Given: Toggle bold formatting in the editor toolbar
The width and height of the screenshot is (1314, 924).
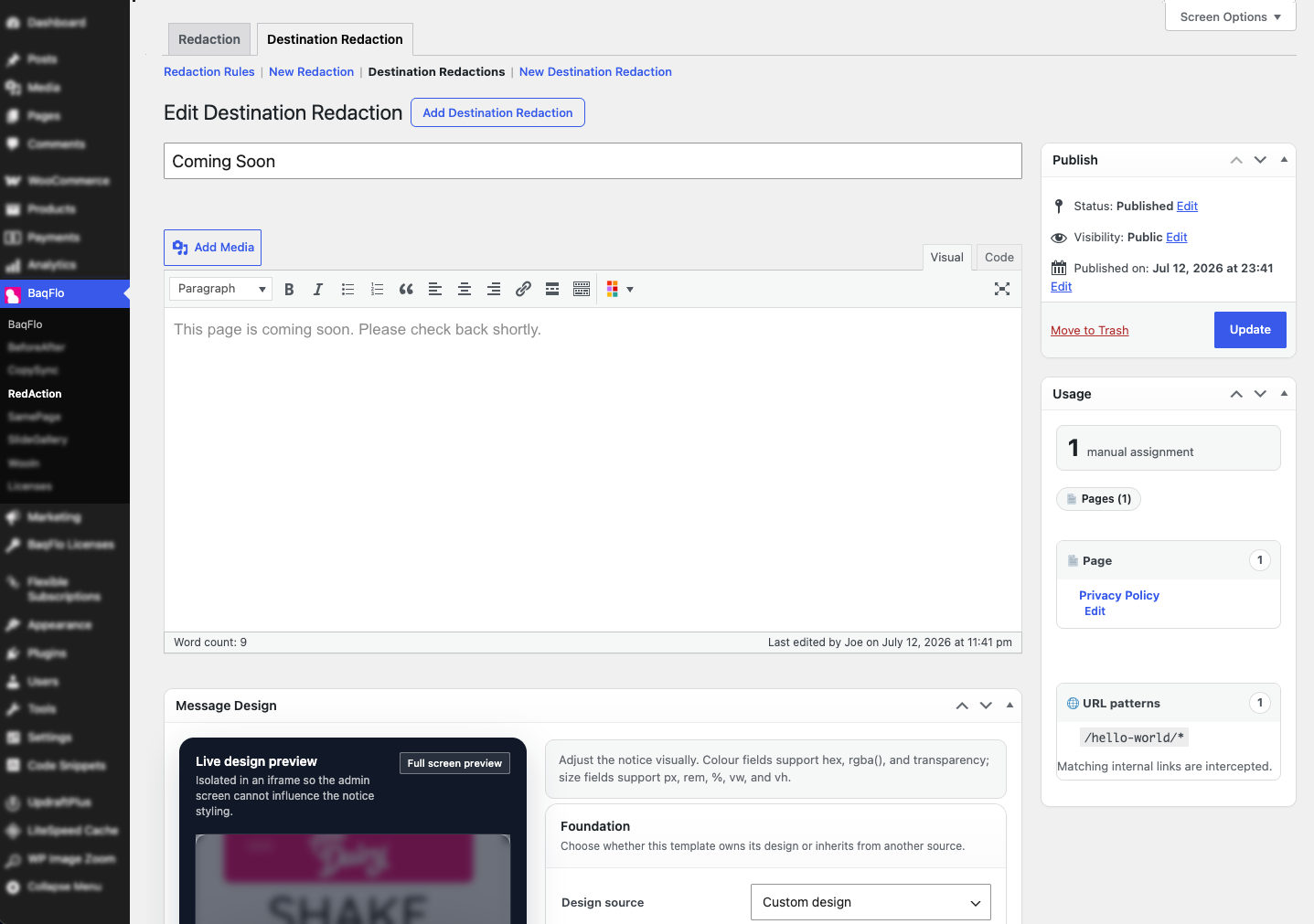Looking at the screenshot, I should (289, 289).
